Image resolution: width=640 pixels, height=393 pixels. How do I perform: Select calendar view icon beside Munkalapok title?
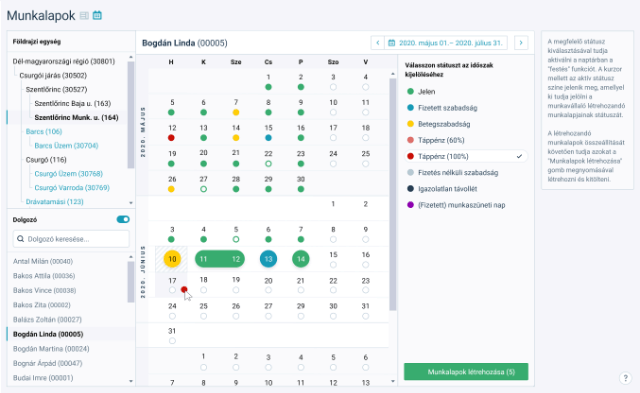[x=97, y=16]
